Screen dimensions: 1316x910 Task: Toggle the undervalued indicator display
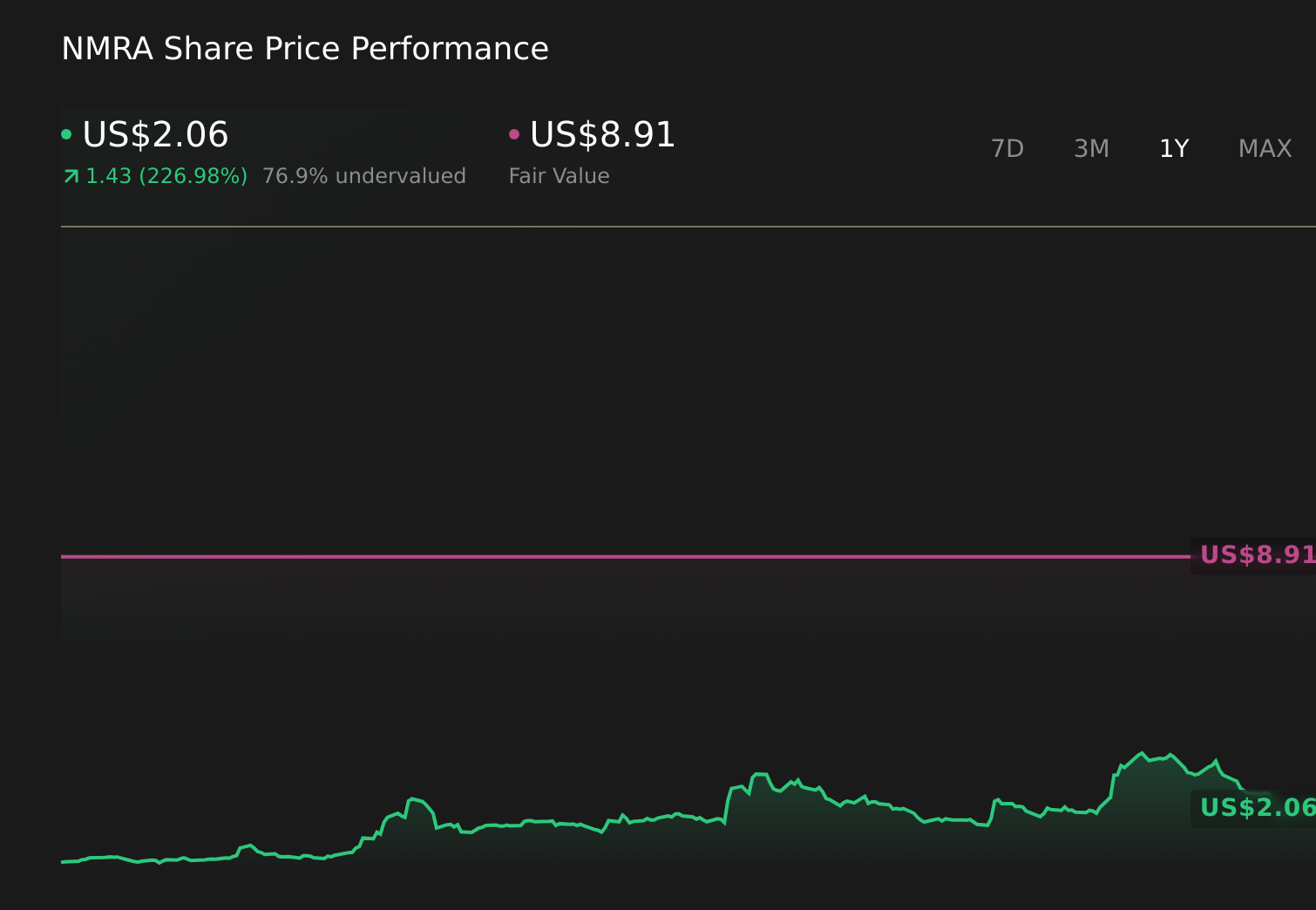363,175
